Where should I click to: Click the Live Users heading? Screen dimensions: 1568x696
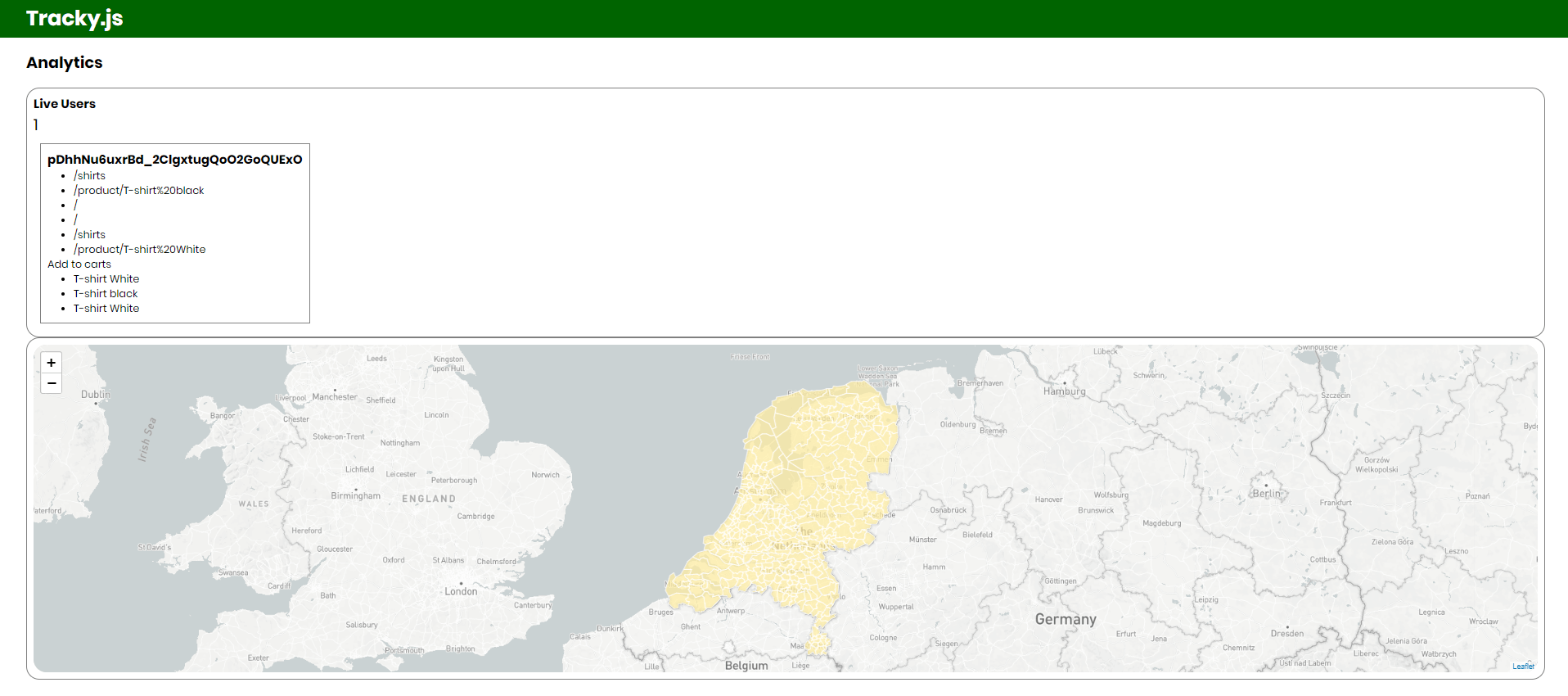pyautogui.click(x=65, y=104)
